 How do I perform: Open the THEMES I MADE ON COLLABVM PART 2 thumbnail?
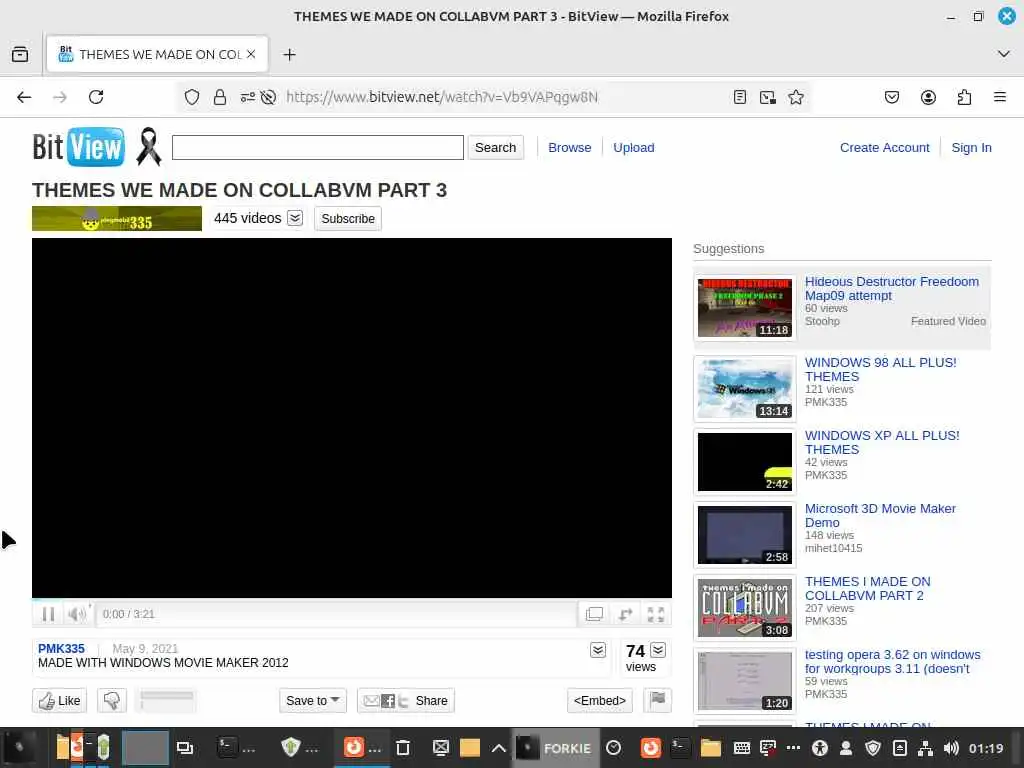(x=744, y=608)
